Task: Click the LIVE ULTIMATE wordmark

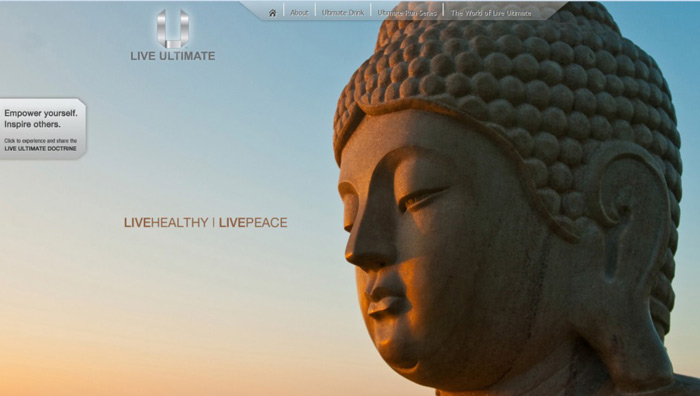Action: point(173,56)
